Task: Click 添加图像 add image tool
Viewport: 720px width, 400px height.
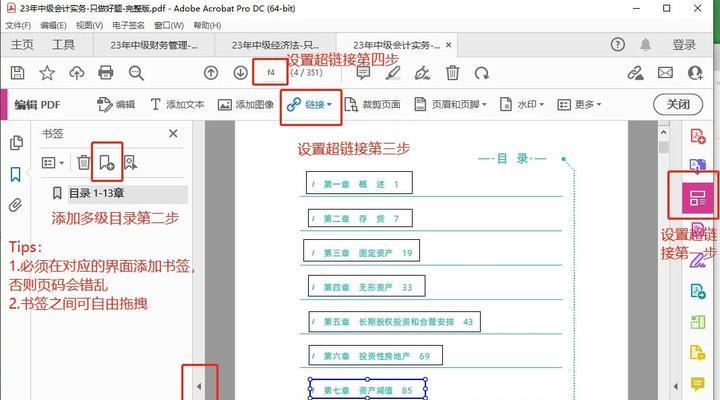Action: coord(246,105)
